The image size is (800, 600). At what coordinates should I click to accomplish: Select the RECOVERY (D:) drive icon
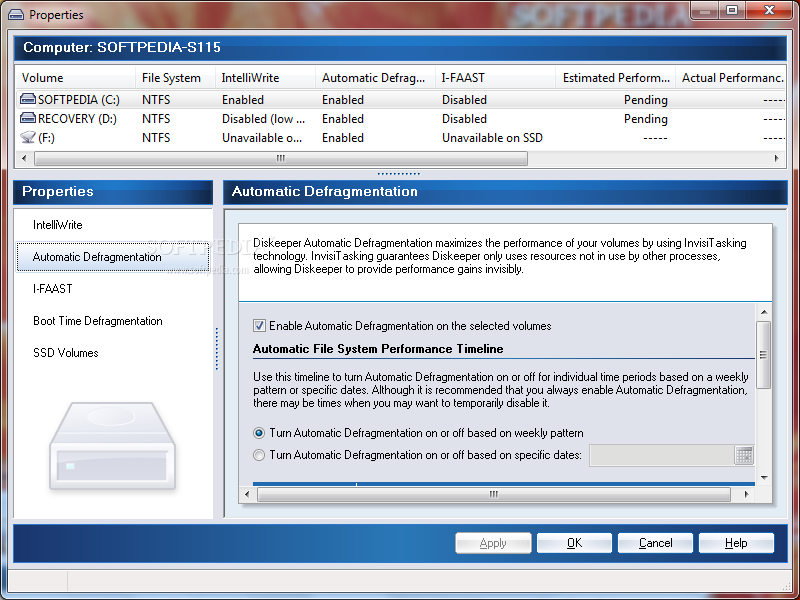pyautogui.click(x=28, y=118)
